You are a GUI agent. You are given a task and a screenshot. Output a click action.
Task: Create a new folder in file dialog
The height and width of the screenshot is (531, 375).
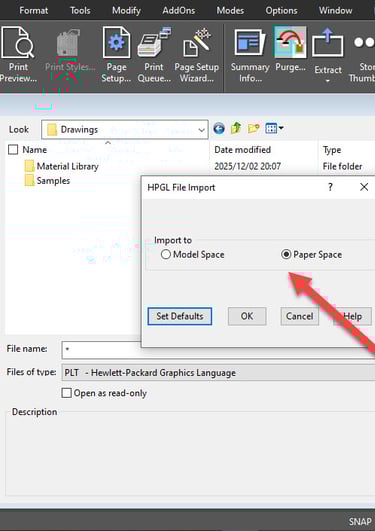pos(253,128)
